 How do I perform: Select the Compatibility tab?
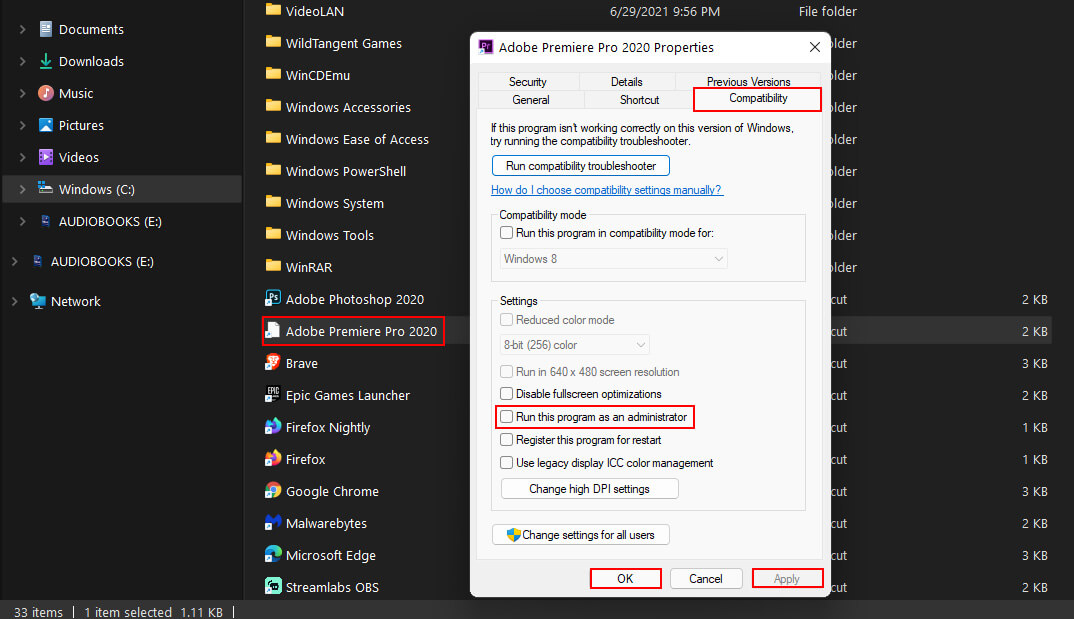[x=758, y=99]
